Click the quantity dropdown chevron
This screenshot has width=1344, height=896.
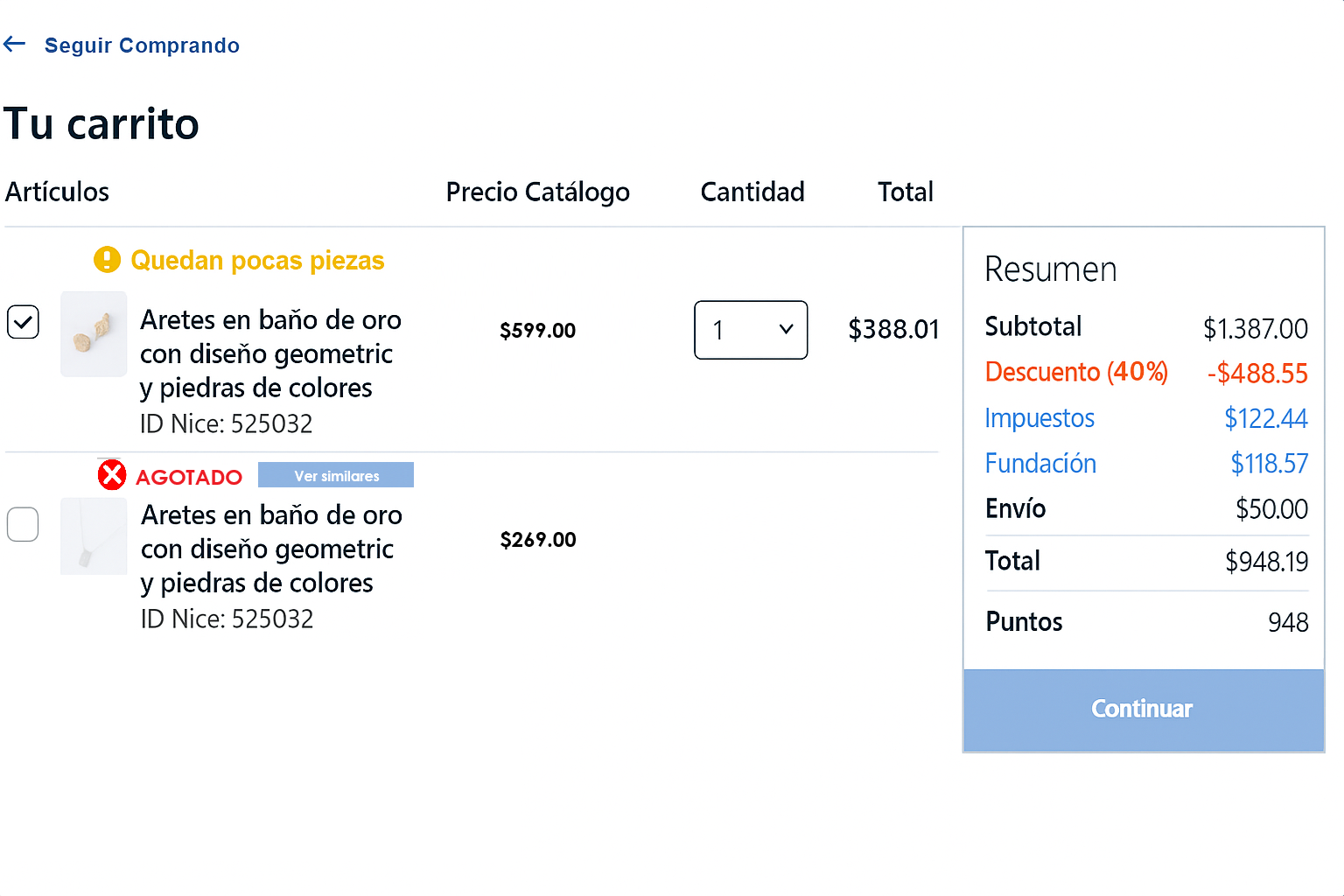click(785, 330)
